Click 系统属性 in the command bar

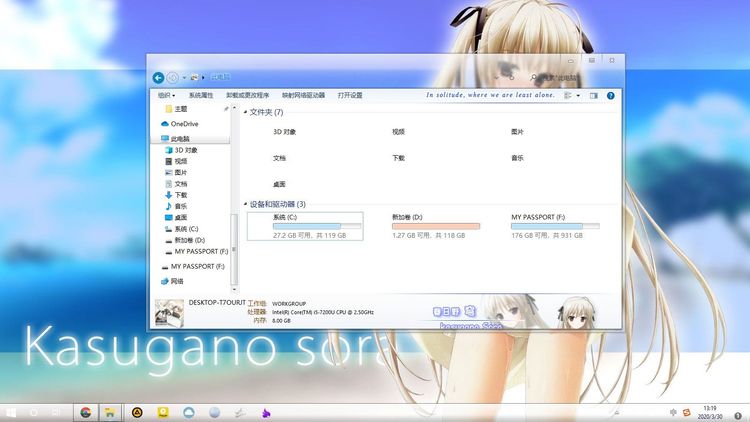(201, 95)
